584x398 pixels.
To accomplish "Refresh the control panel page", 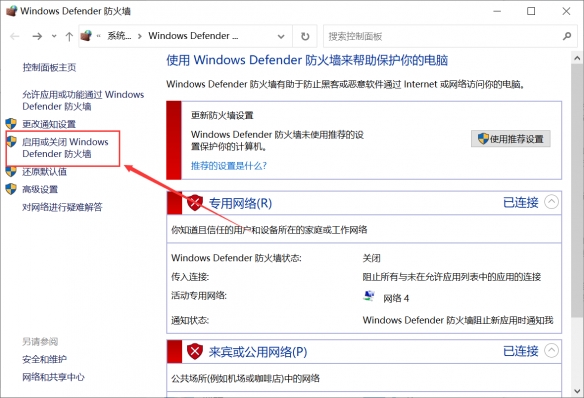I will [305, 36].
